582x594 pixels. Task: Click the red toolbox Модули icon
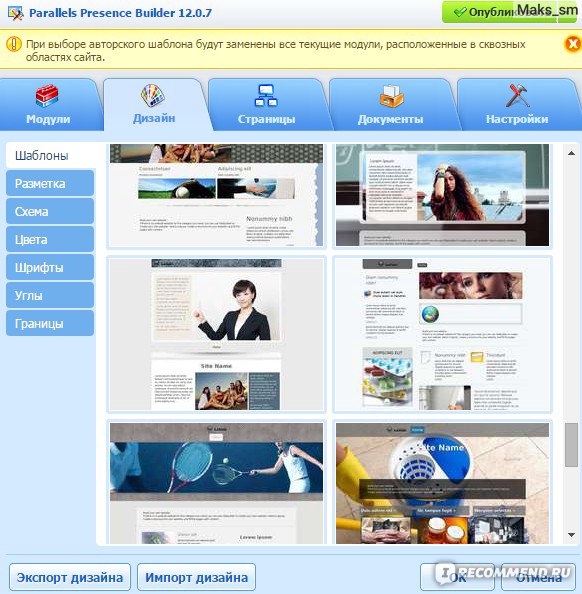[x=47, y=96]
